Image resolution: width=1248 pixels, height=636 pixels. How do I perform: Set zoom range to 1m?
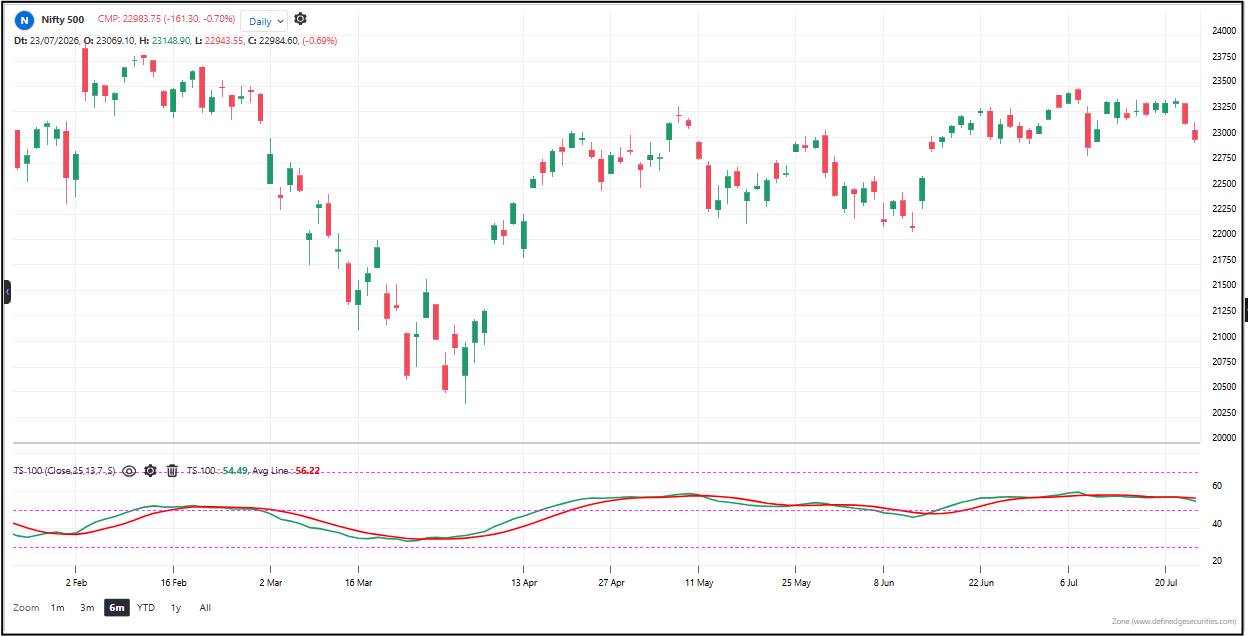tap(58, 607)
